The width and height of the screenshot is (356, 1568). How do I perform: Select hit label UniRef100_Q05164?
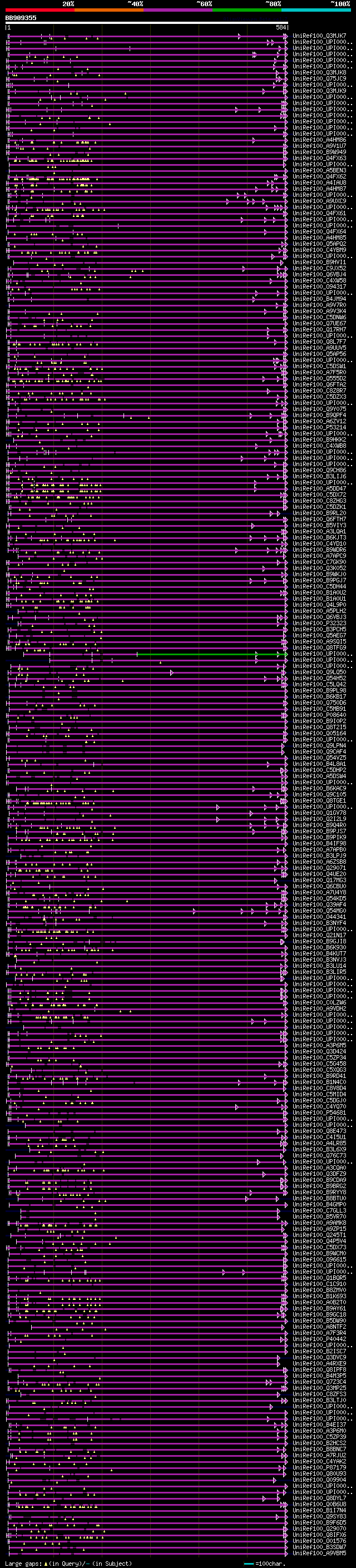pos(319,734)
